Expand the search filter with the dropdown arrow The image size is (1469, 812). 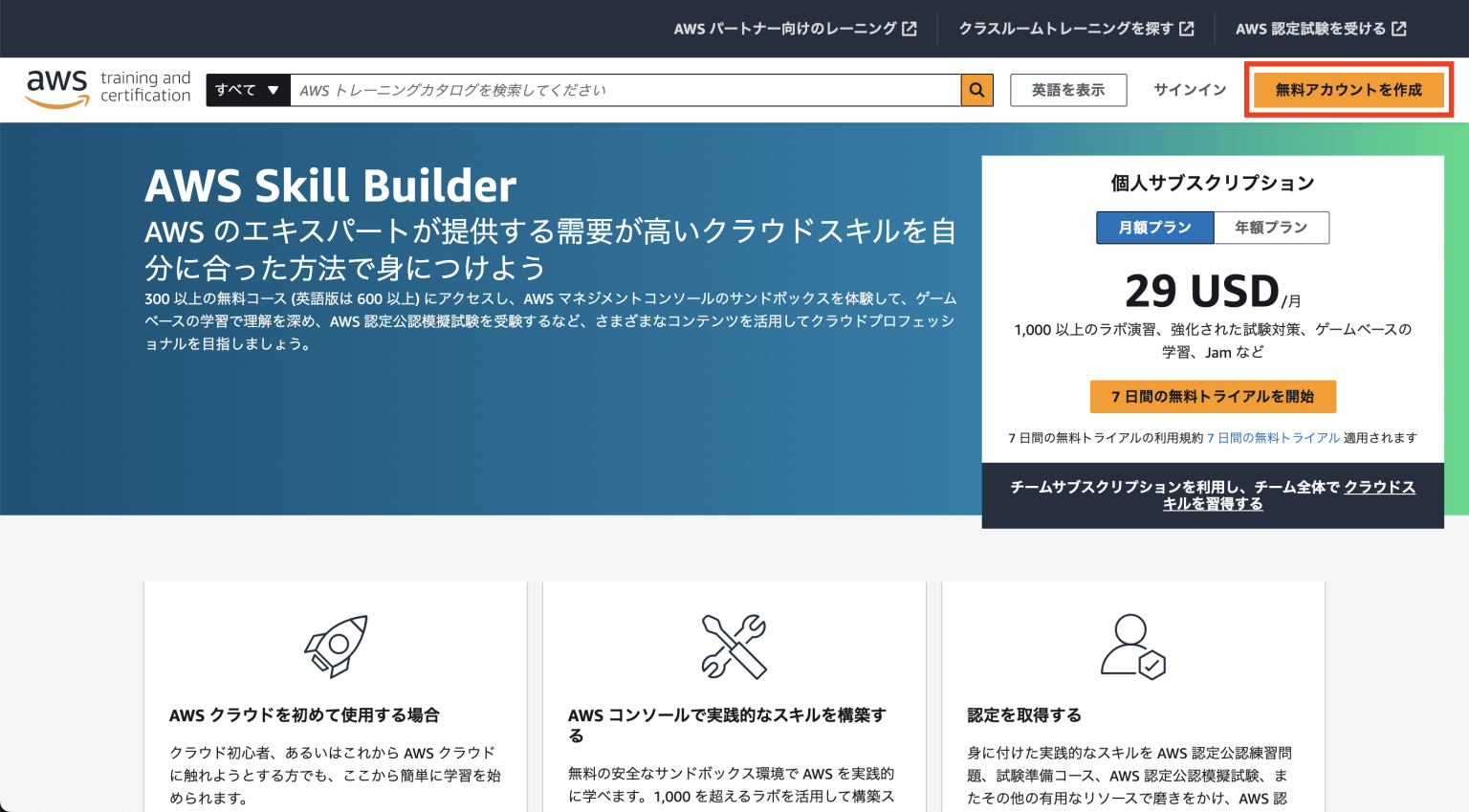pyautogui.click(x=274, y=90)
